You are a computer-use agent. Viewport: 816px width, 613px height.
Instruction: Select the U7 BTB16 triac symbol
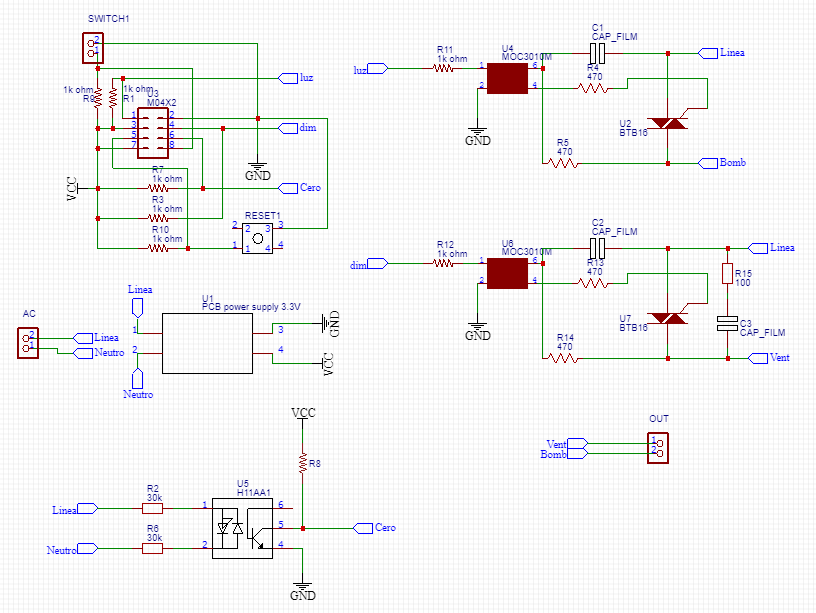pos(668,318)
